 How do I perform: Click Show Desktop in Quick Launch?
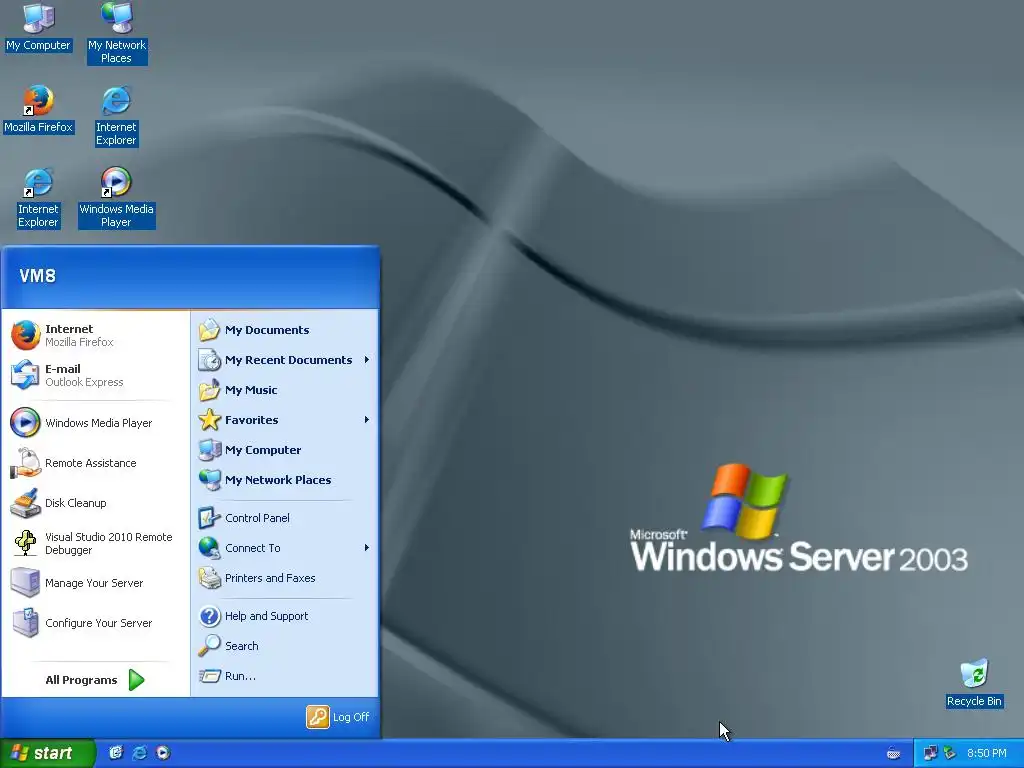click(116, 753)
